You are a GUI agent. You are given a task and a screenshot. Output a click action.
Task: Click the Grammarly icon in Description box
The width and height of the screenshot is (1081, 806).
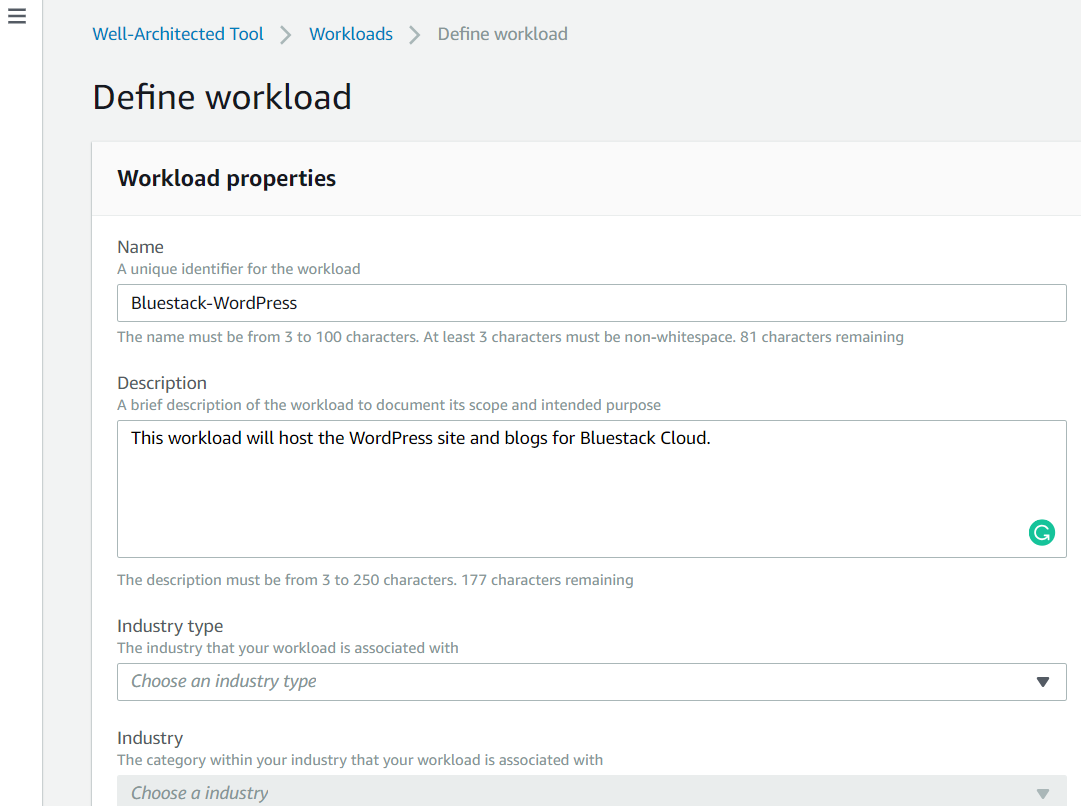click(x=1042, y=532)
